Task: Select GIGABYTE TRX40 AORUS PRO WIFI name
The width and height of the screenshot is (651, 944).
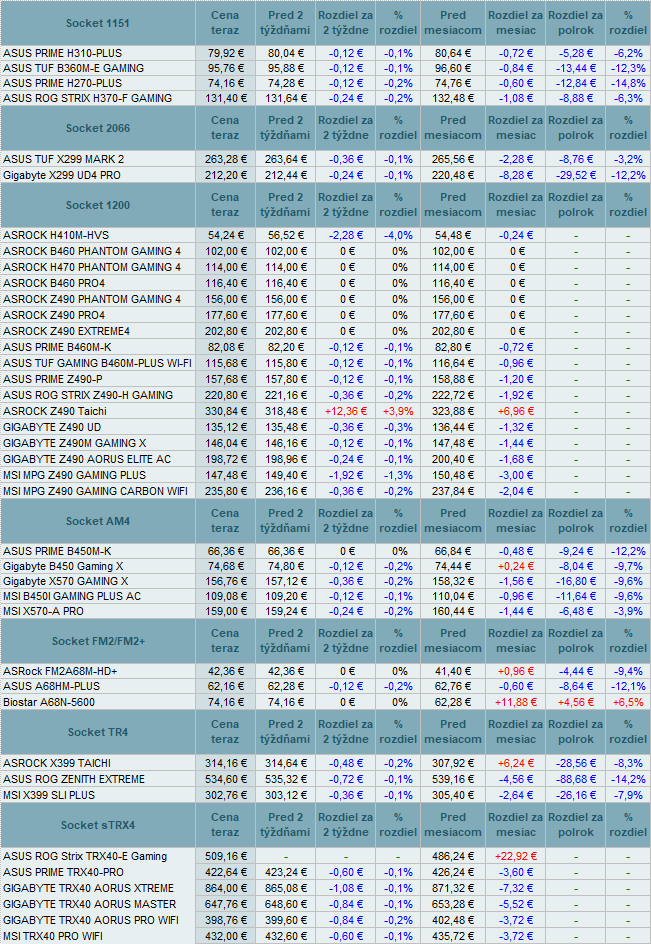Action: (91, 920)
